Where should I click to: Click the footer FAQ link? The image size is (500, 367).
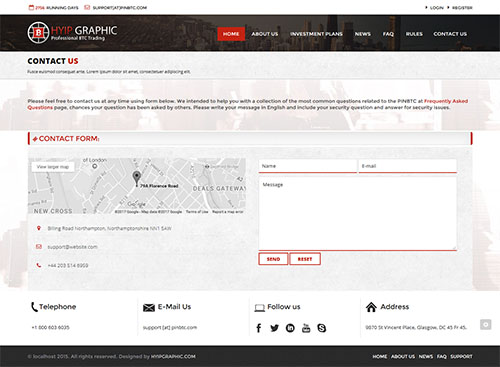pos(442,357)
